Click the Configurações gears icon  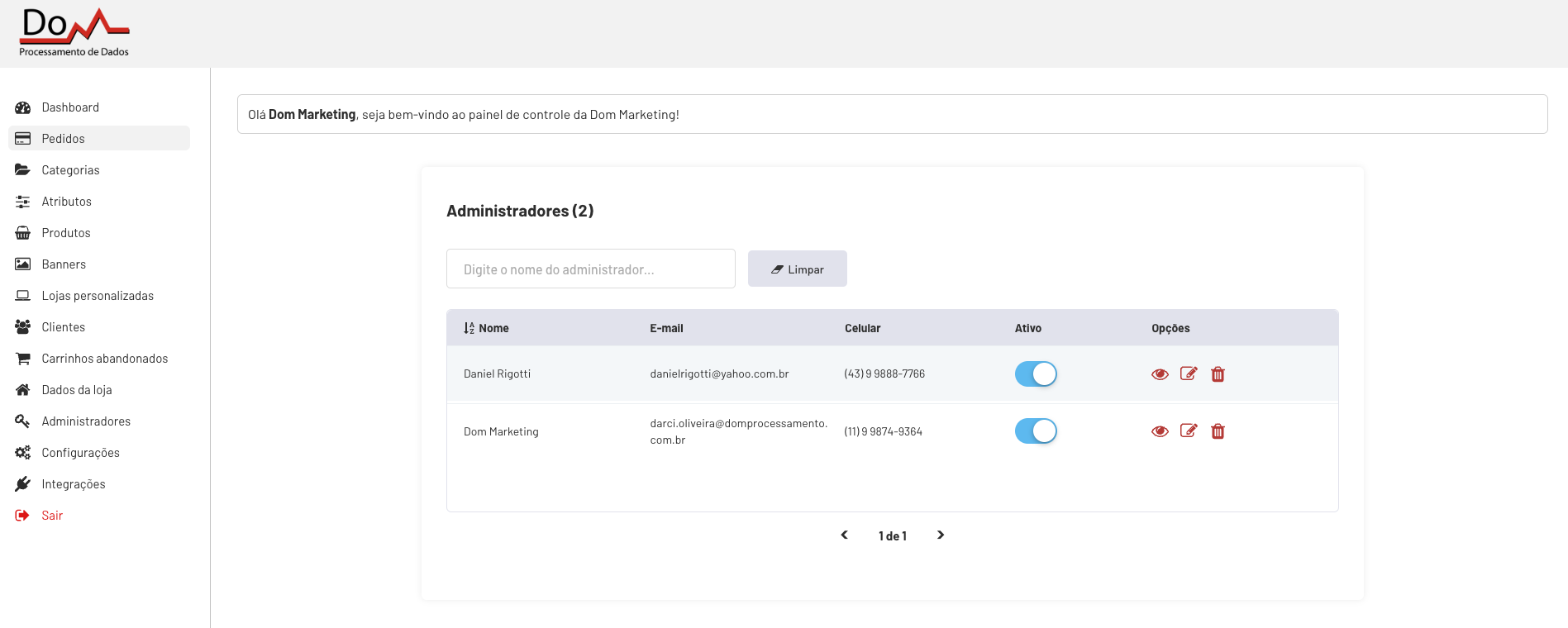click(23, 453)
